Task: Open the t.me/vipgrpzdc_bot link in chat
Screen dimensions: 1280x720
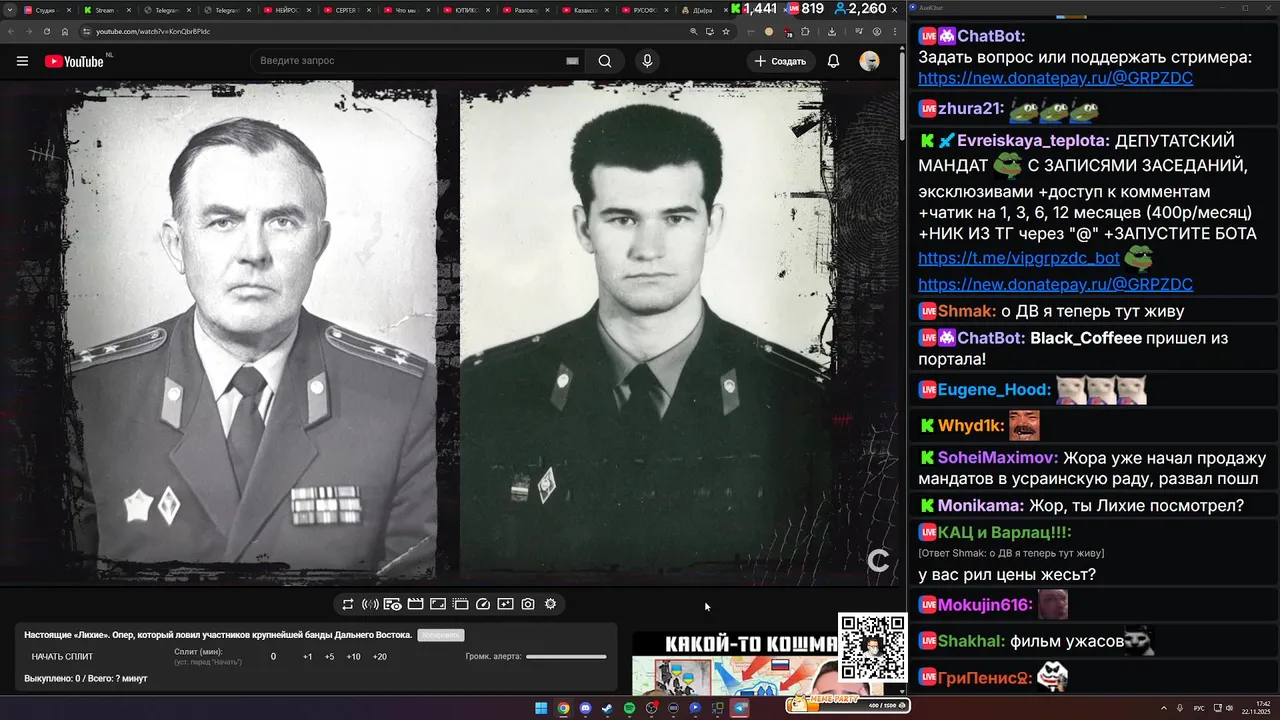Action: point(1018,258)
